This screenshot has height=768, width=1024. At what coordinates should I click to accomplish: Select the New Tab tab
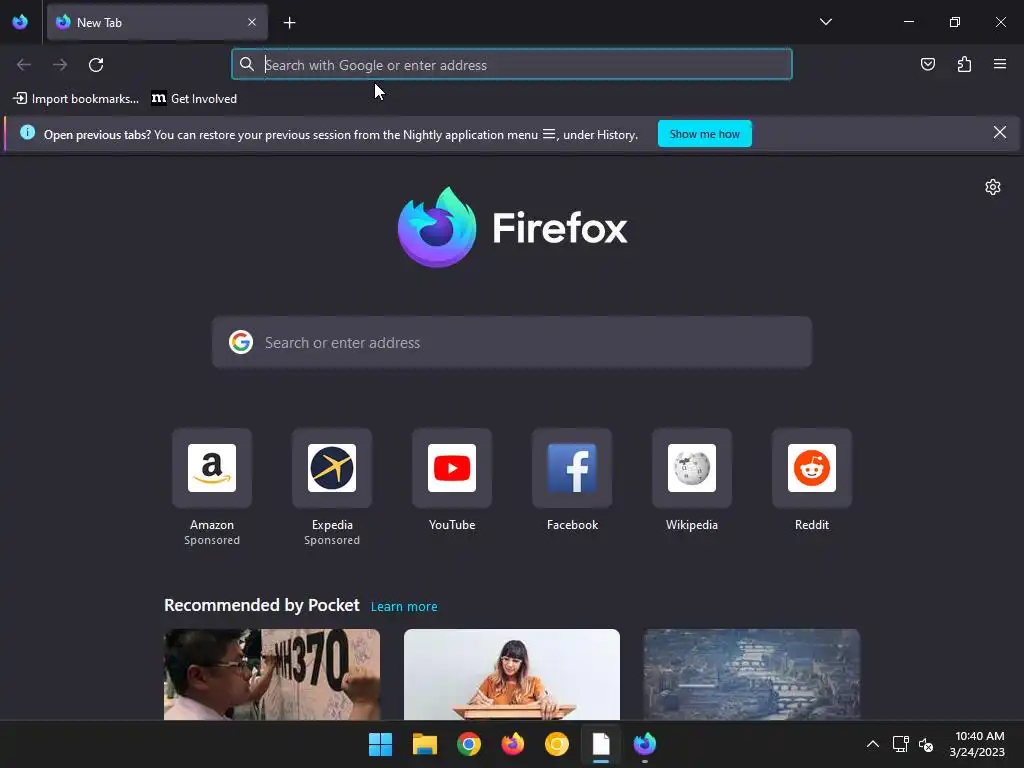[x=157, y=22]
